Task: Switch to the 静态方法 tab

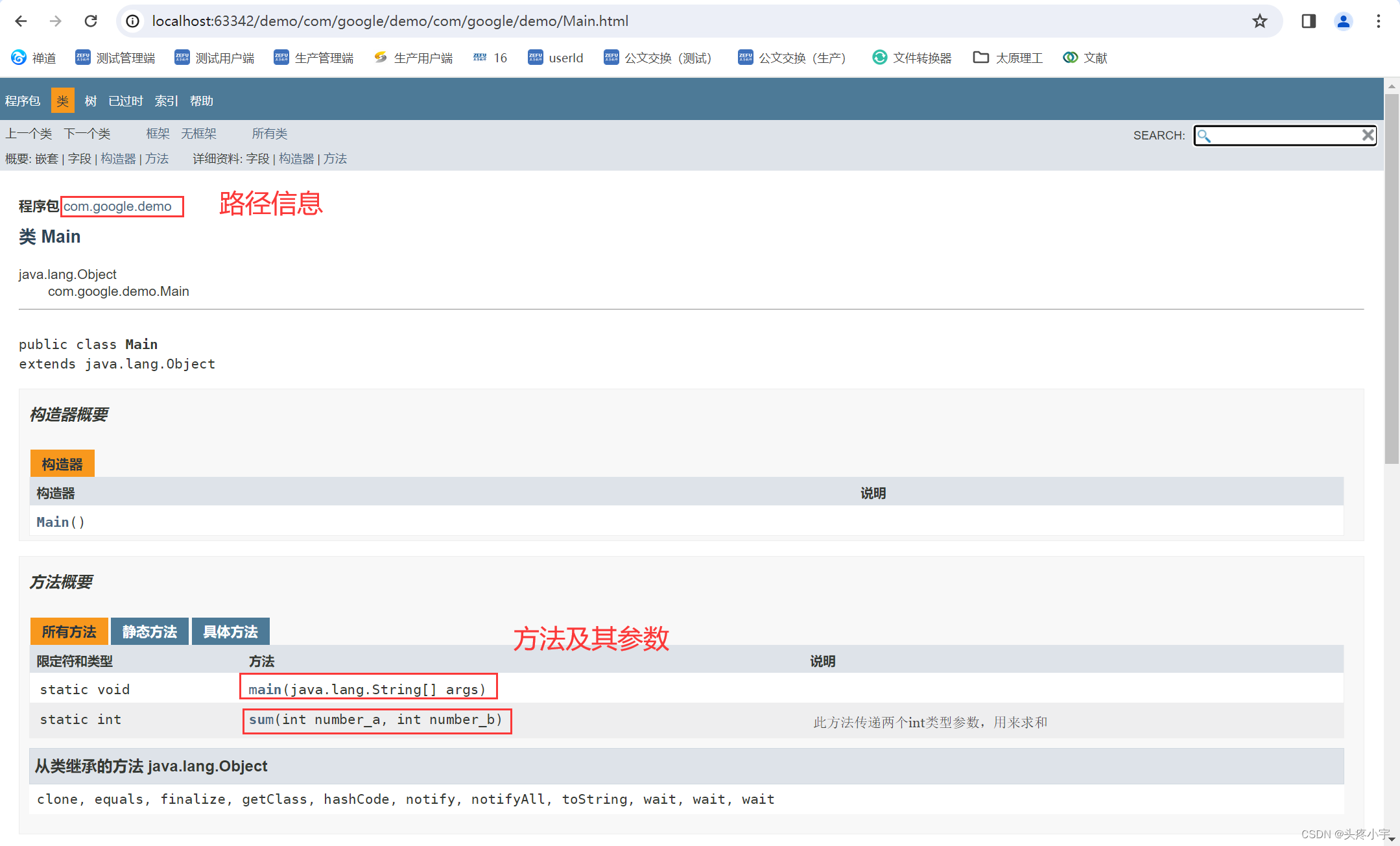Action: tap(149, 632)
